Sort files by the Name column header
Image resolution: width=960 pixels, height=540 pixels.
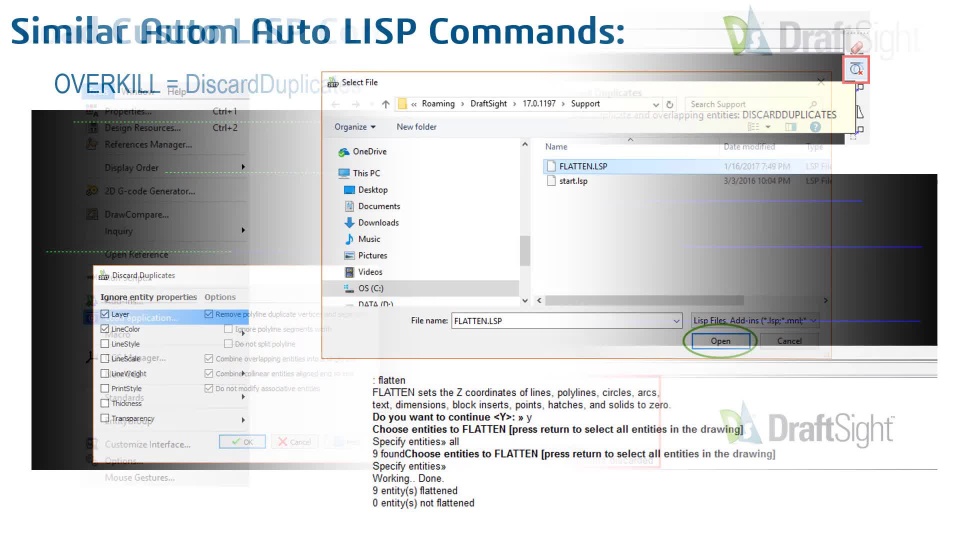(556, 147)
